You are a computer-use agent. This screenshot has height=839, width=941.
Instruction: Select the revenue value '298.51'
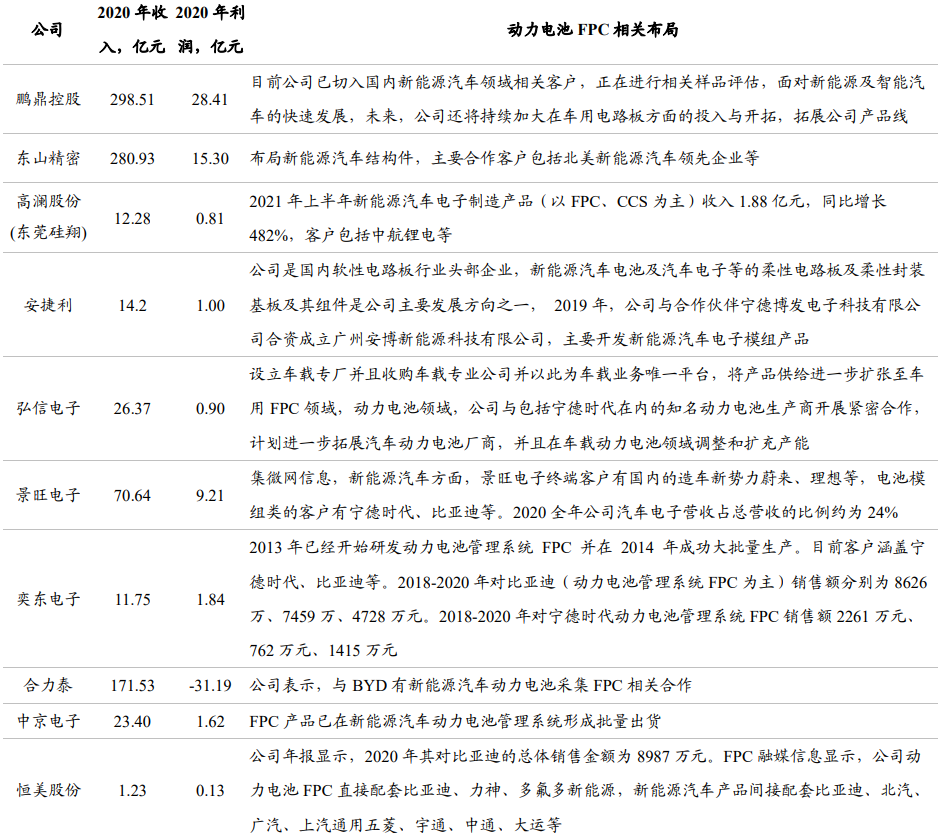click(132, 100)
